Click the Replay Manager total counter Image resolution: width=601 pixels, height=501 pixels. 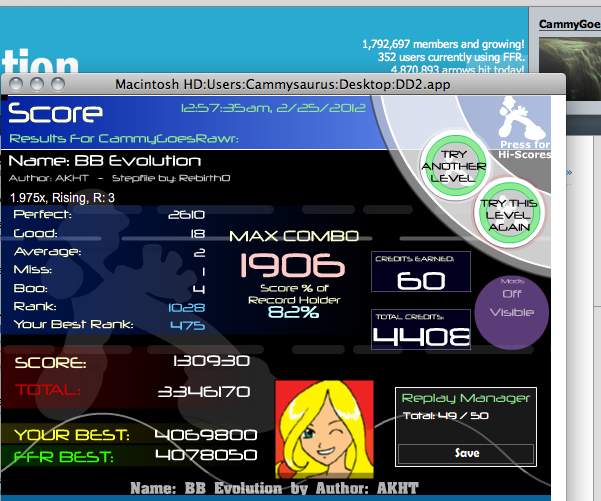point(445,416)
